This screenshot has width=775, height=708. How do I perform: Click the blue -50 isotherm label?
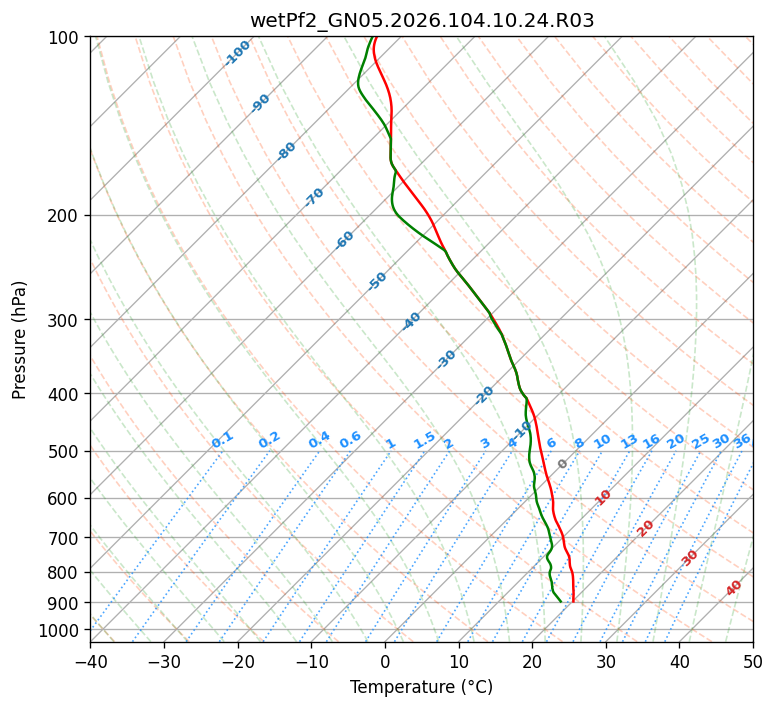(x=377, y=281)
